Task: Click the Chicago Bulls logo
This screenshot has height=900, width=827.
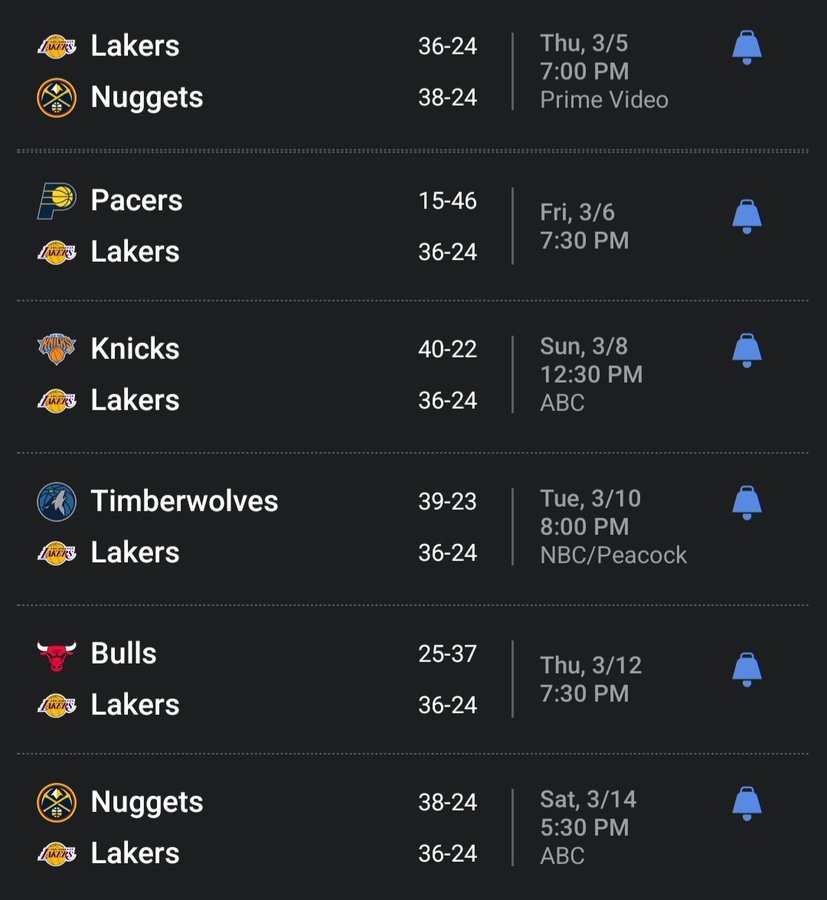Action: [x=57, y=654]
